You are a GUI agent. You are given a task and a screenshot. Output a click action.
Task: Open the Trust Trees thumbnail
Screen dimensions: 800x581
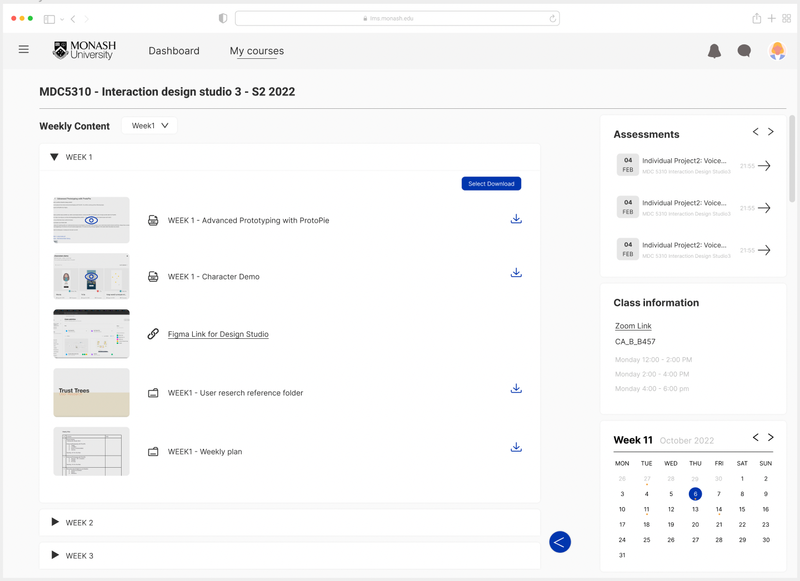tap(91, 392)
